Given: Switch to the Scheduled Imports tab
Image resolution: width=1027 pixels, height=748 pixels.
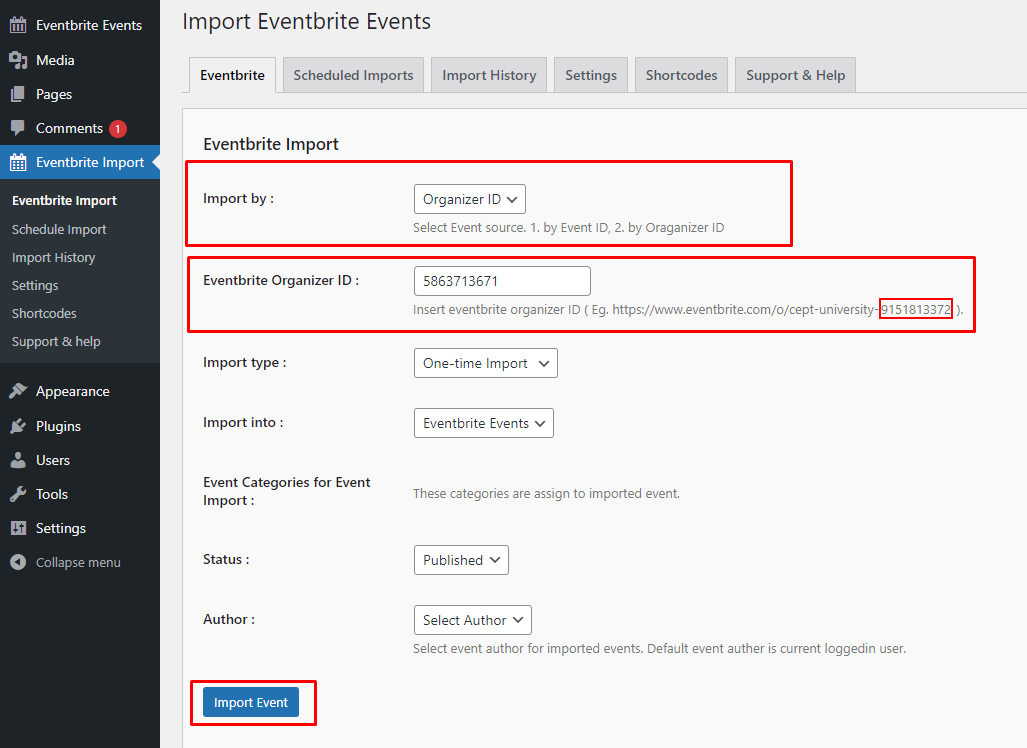Looking at the screenshot, I should point(352,74).
